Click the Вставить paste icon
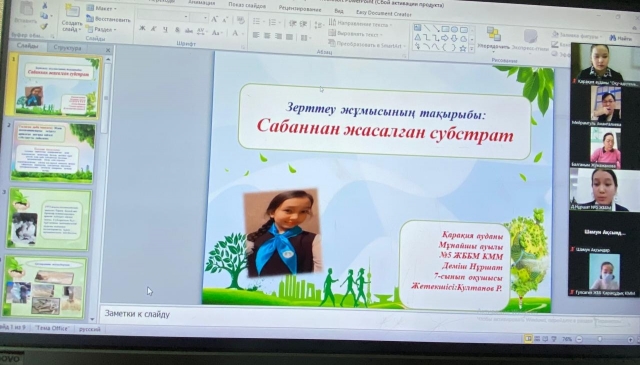 [x=25, y=14]
